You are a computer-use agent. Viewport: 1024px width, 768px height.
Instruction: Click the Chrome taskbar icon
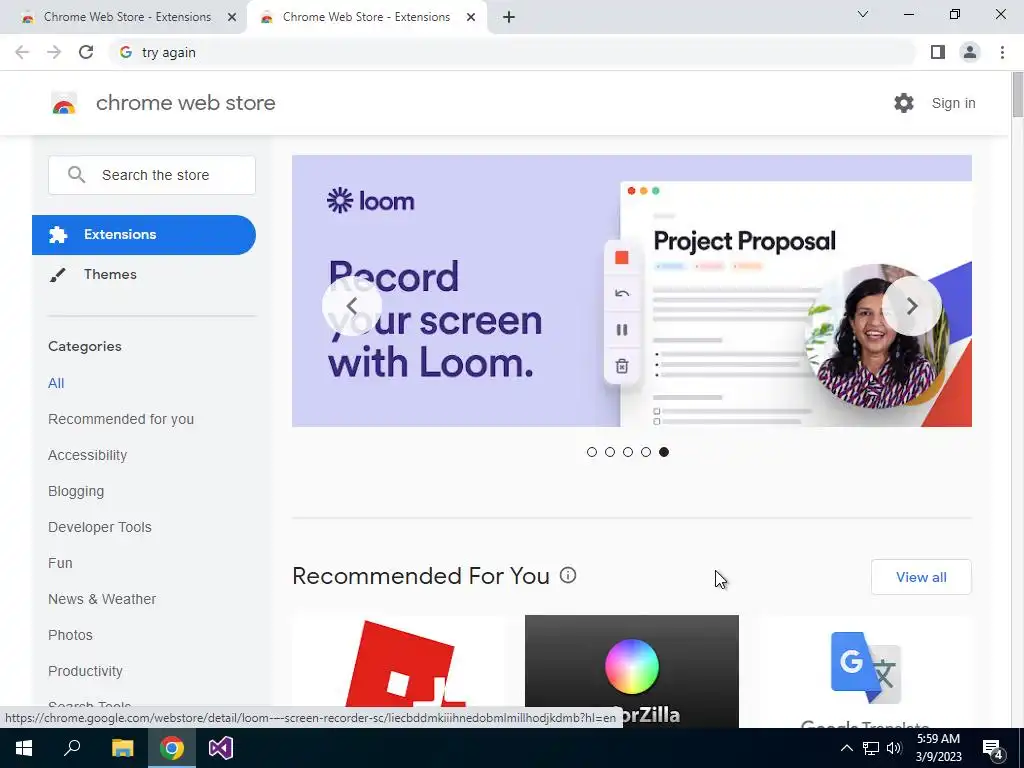click(x=172, y=748)
